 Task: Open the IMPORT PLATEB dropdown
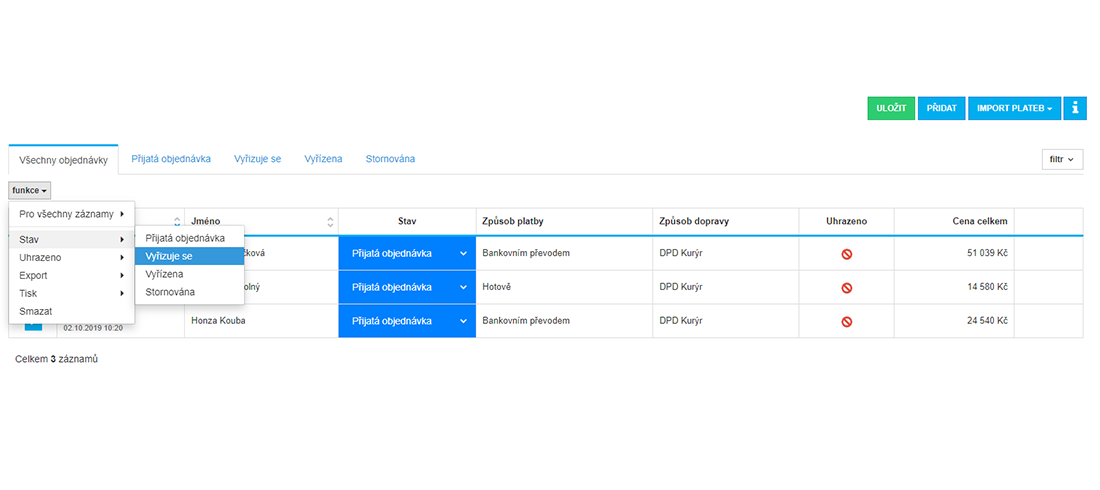pyautogui.click(x=1014, y=108)
